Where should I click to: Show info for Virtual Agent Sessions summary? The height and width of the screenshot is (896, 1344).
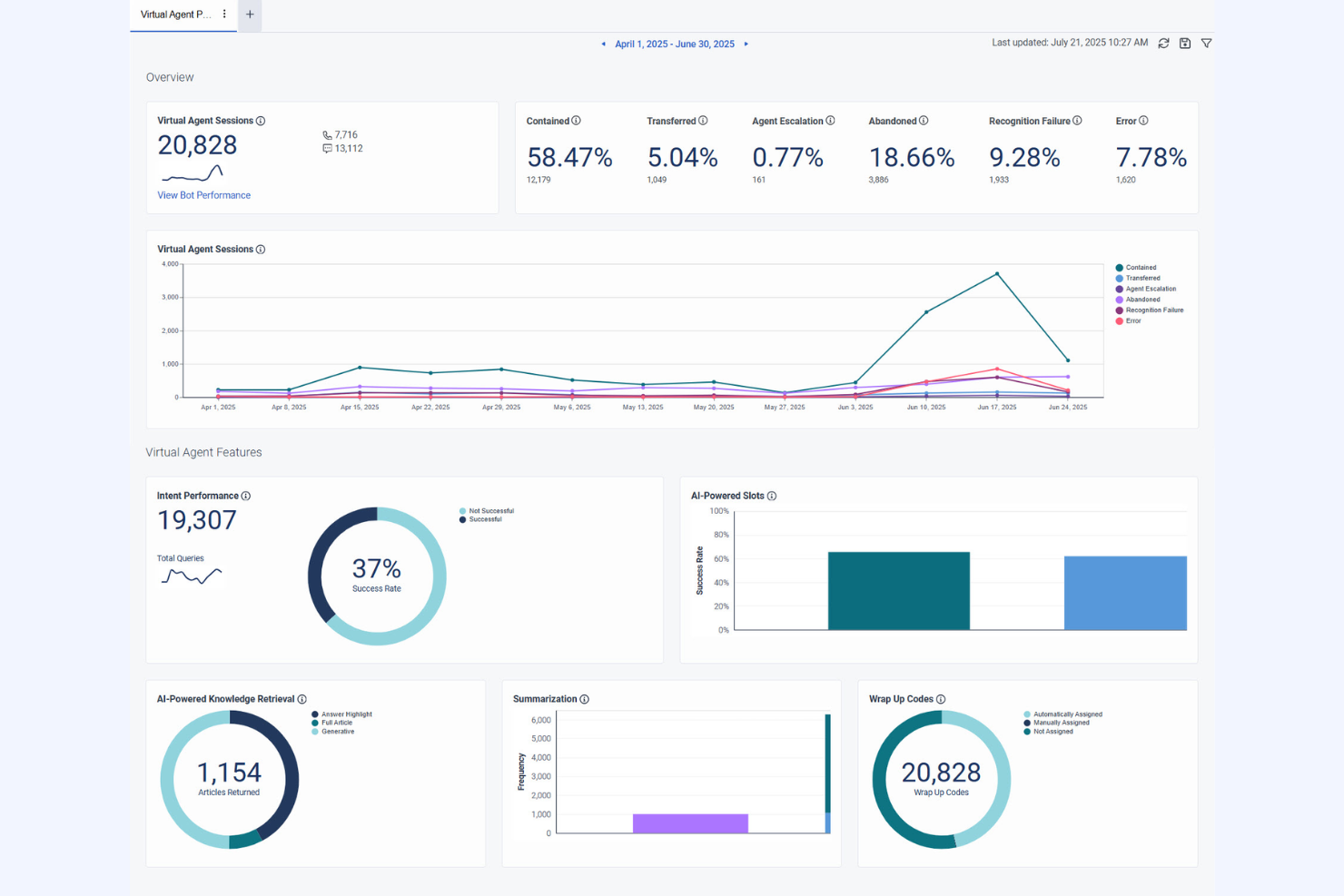[261, 121]
